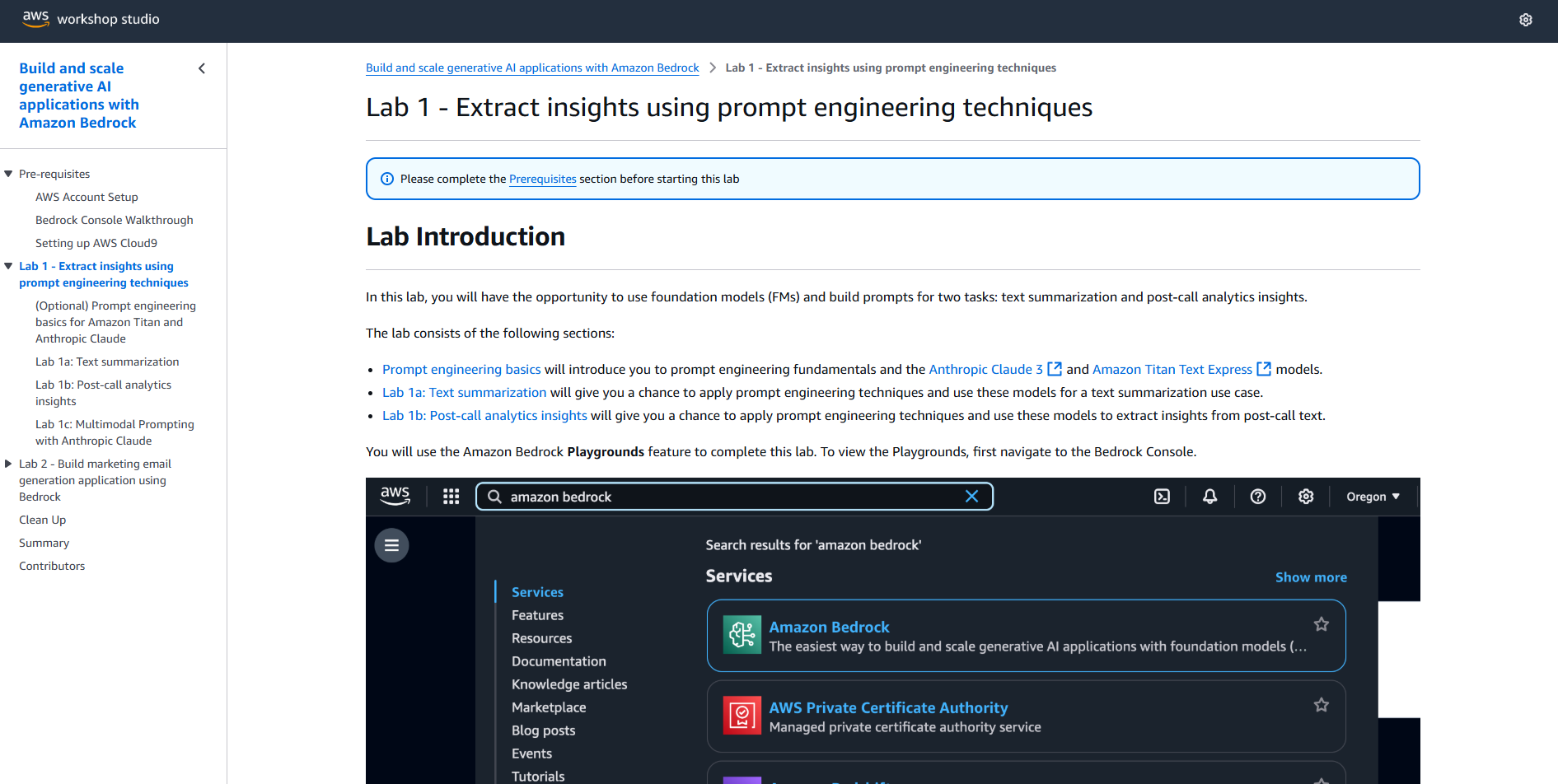Viewport: 1558px width, 784px height.
Task: Select Marketplace filter in search results
Action: 549,707
